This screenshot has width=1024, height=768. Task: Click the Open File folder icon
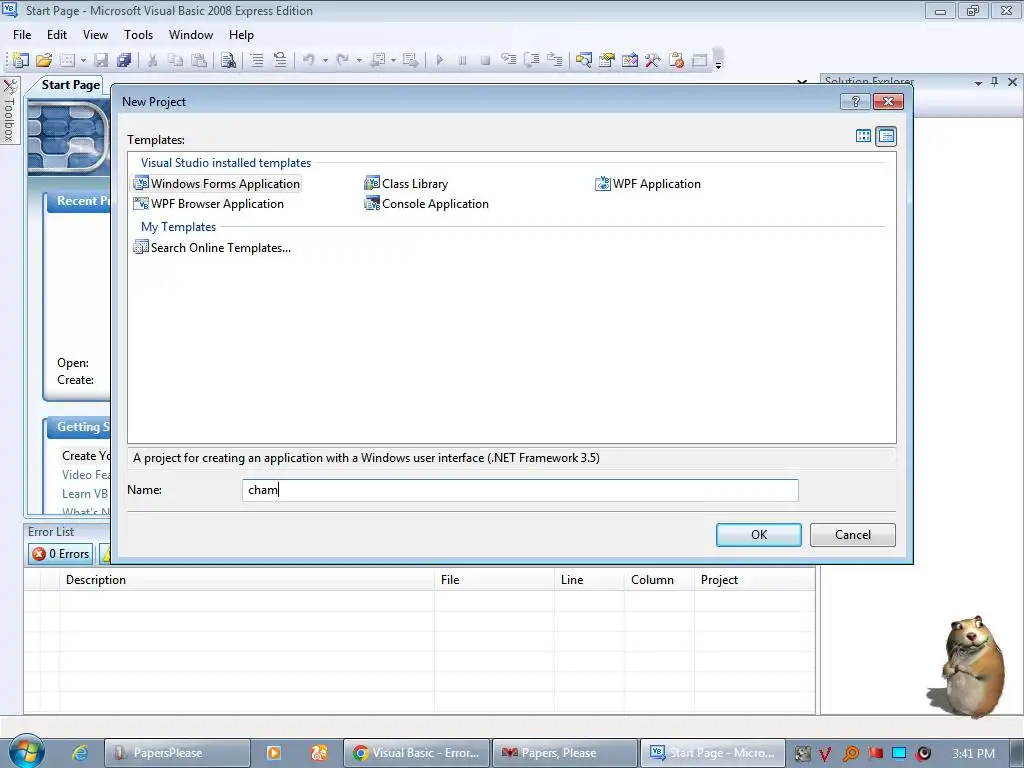[44, 60]
